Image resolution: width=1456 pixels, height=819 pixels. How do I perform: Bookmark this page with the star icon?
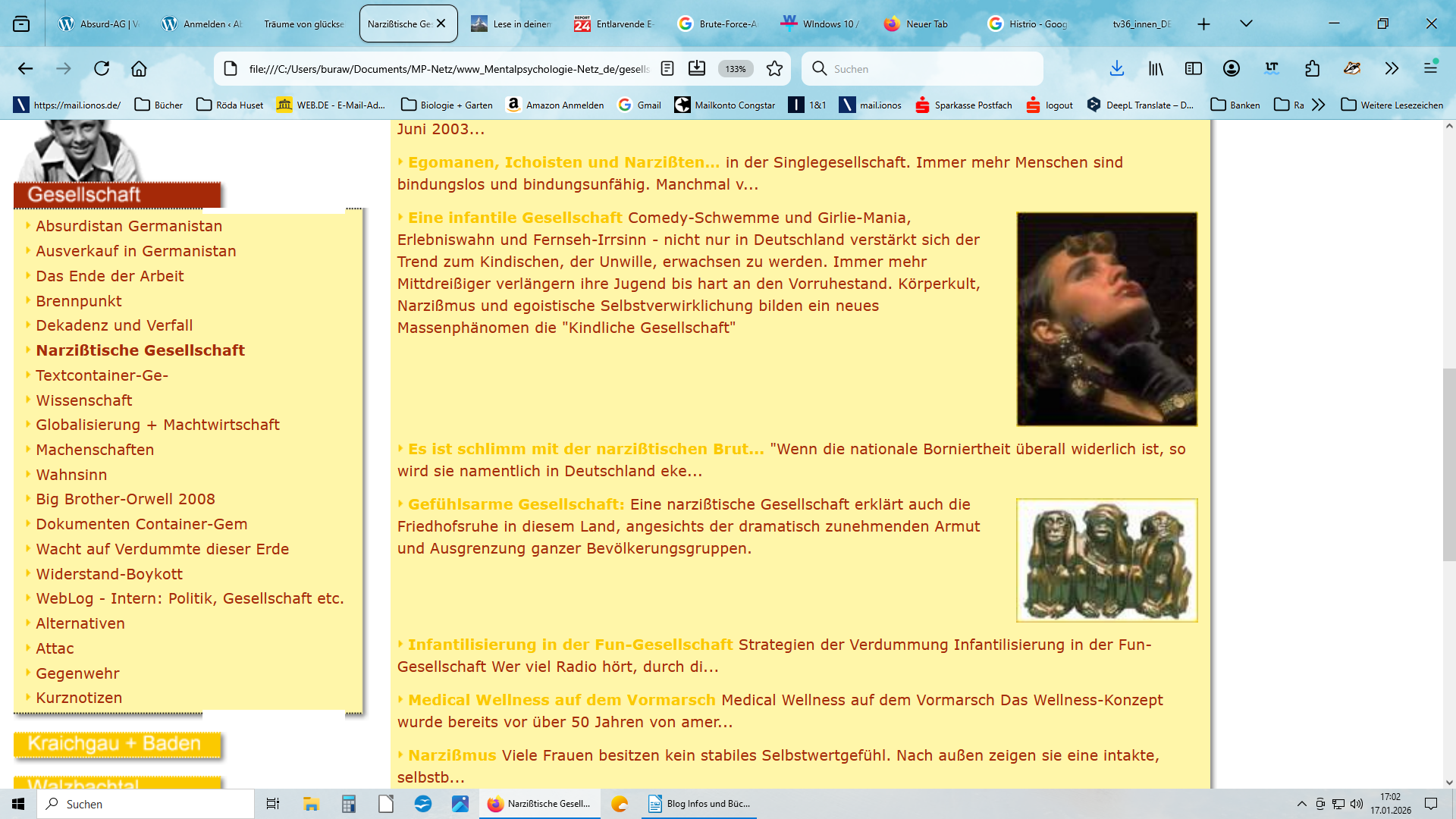coord(774,69)
